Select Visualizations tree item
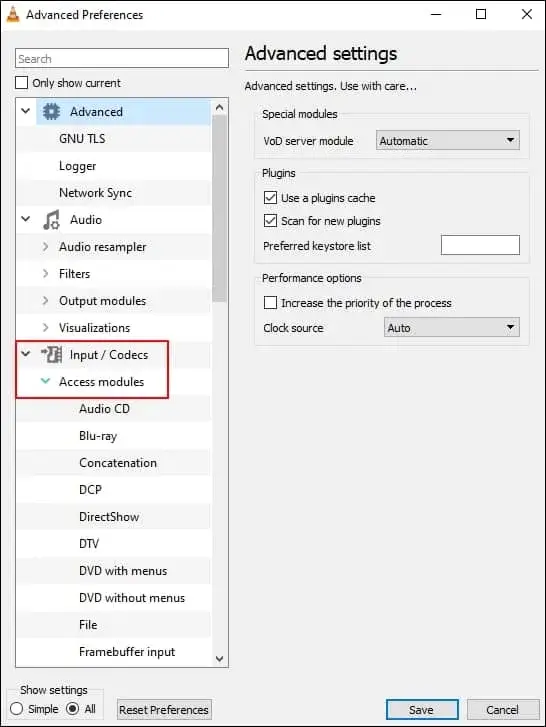Screen dimensions: 546x727 click(95, 327)
